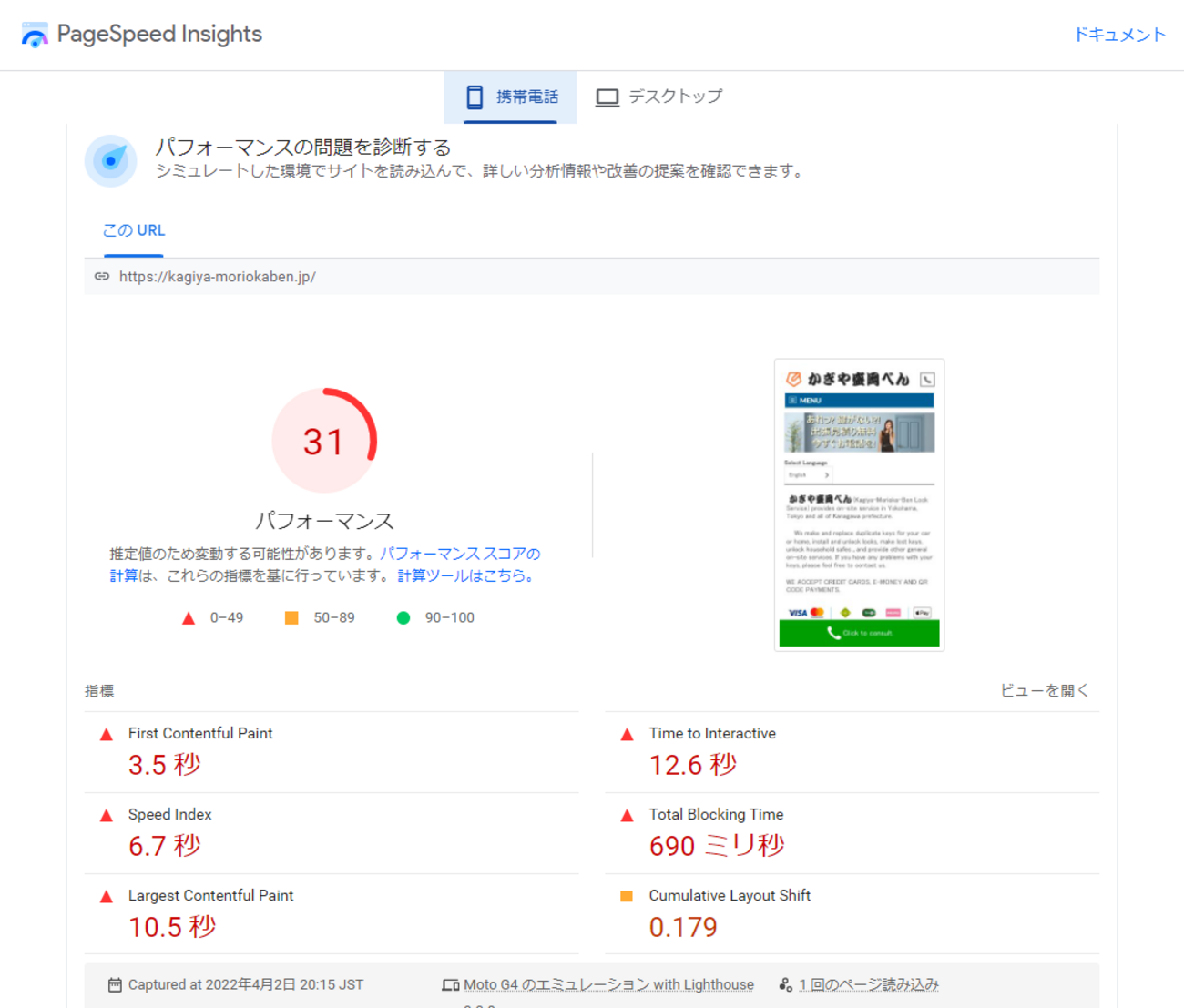Select the この URL tab

coord(134,231)
